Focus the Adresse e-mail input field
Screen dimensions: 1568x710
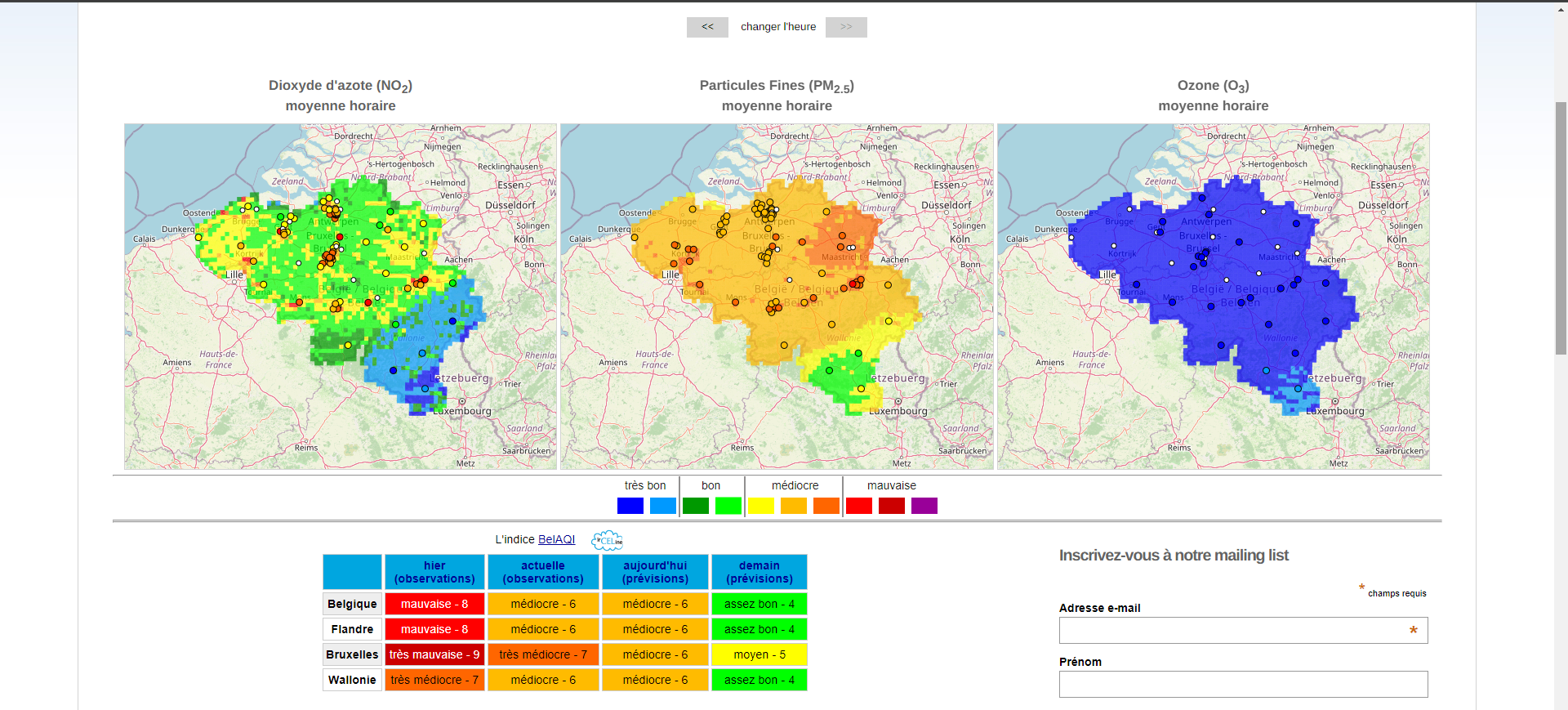coord(1243,630)
